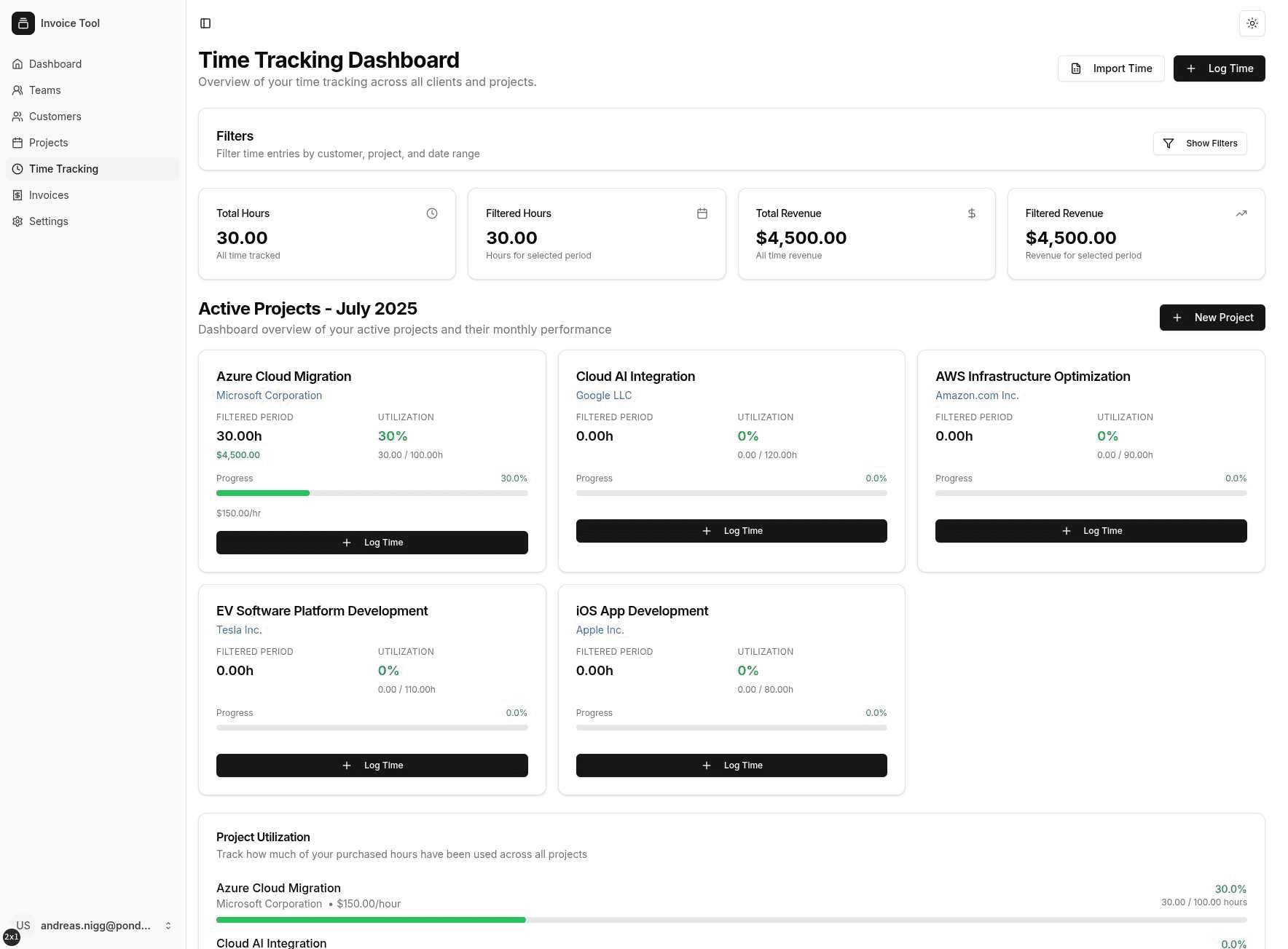Select the Teams icon in the sidebar

pyautogui.click(x=17, y=90)
